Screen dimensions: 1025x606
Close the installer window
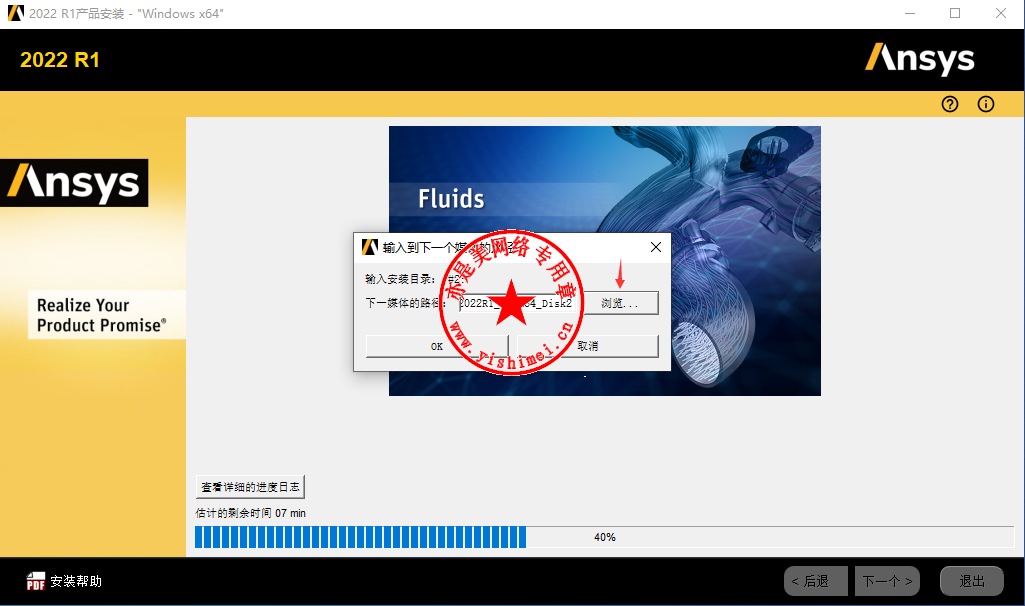[x=1001, y=13]
